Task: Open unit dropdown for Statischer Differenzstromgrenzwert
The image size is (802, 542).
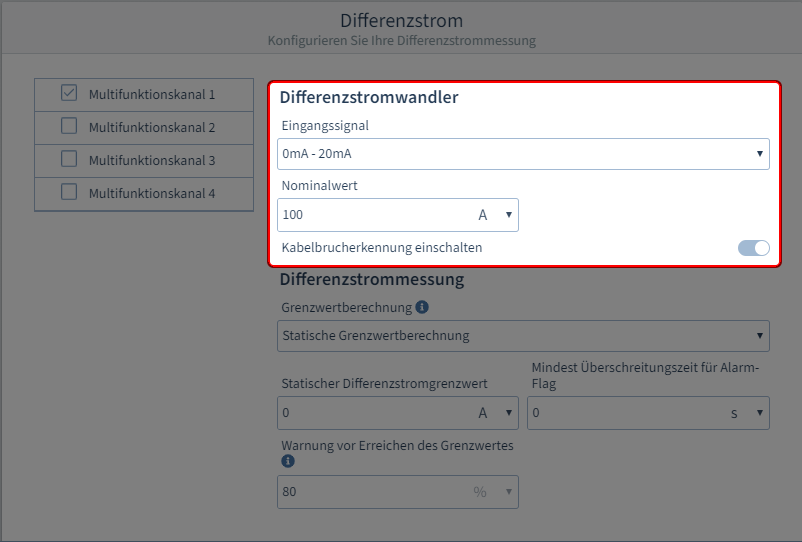Action: [495, 413]
